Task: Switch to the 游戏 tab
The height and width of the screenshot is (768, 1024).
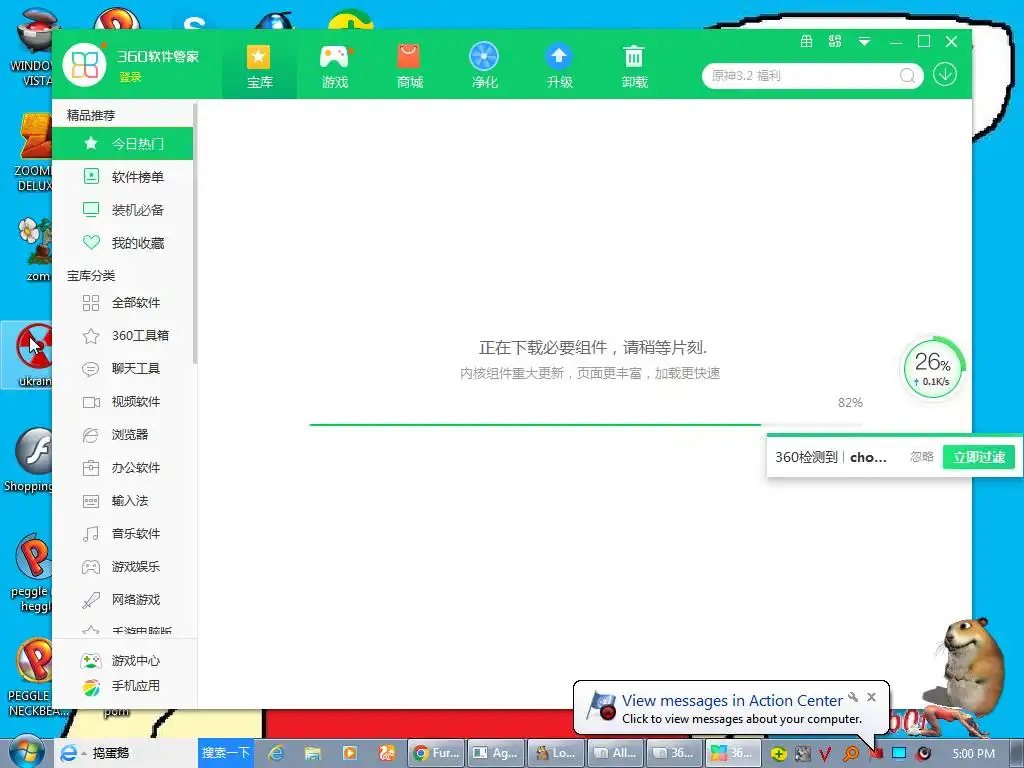Action: click(x=334, y=66)
